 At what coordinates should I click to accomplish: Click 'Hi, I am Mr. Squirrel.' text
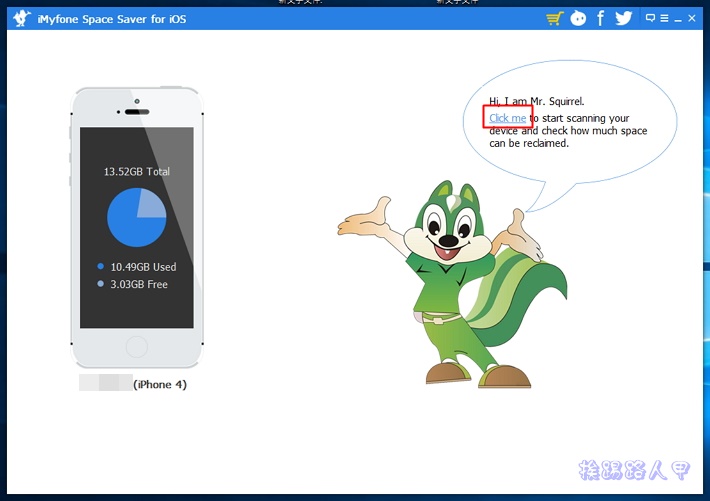tap(537, 101)
